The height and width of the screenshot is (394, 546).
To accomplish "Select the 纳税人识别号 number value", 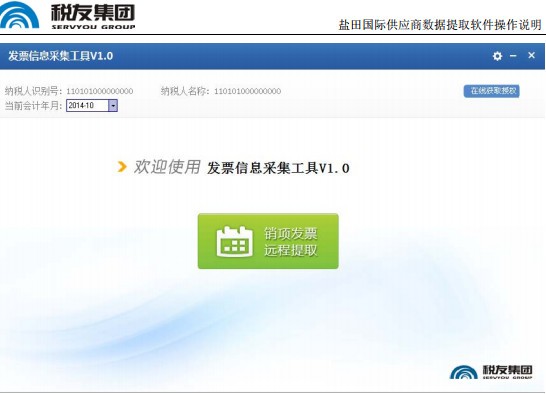I will pyautogui.click(x=100, y=91).
